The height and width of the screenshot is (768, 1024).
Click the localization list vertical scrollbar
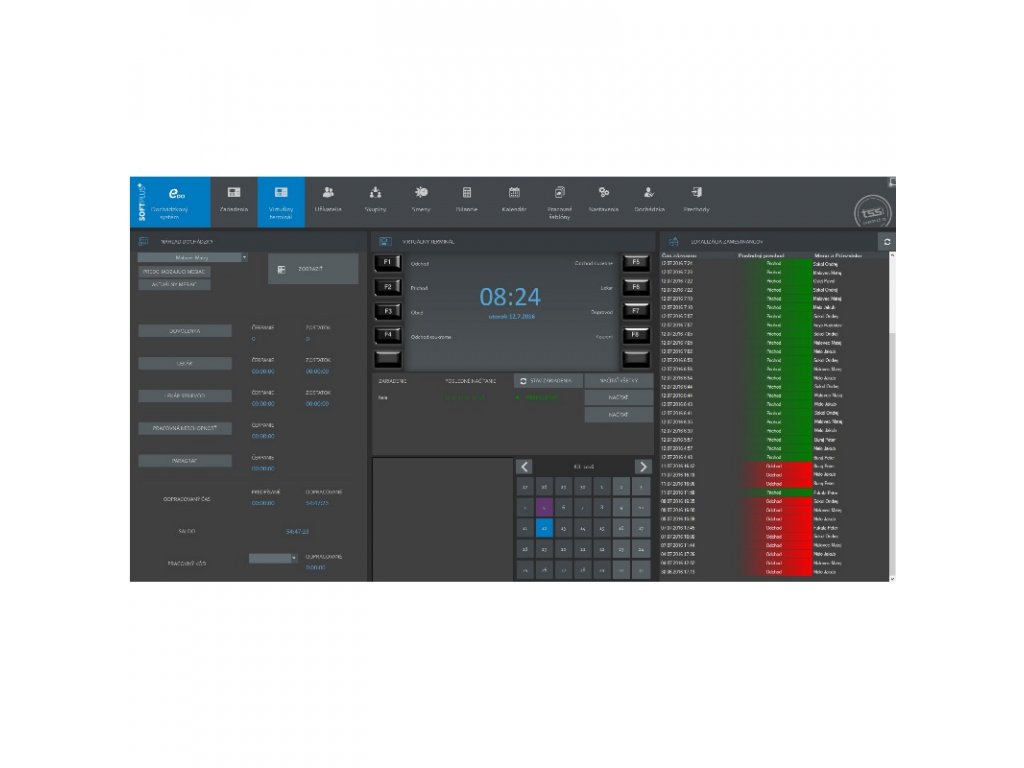(x=892, y=416)
